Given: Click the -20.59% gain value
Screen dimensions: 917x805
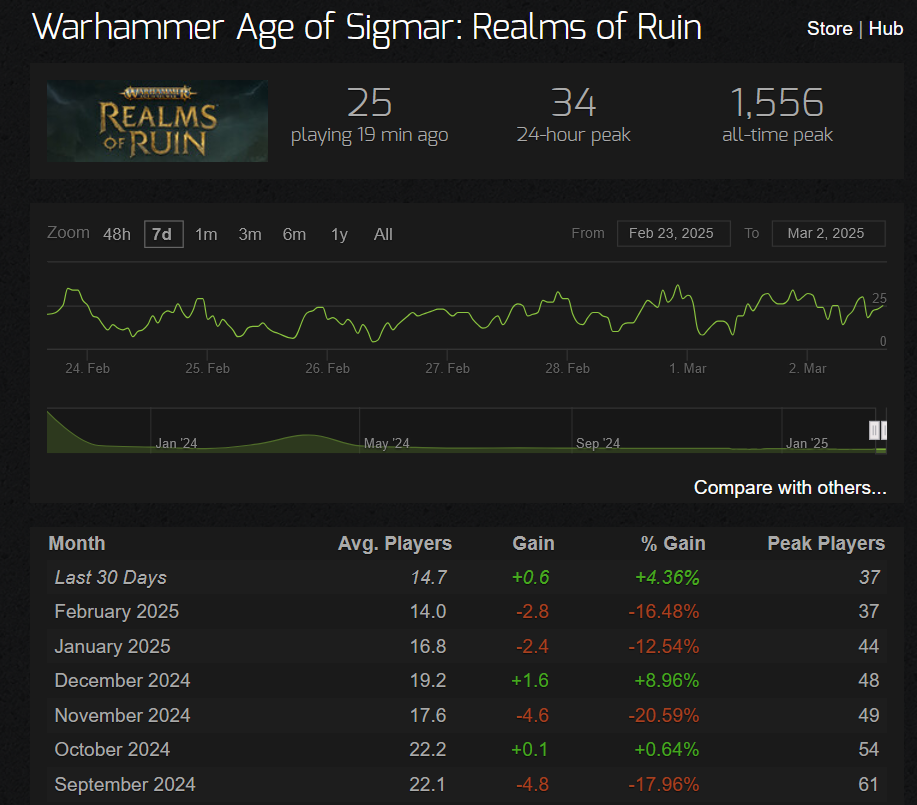Looking at the screenshot, I should [x=664, y=715].
